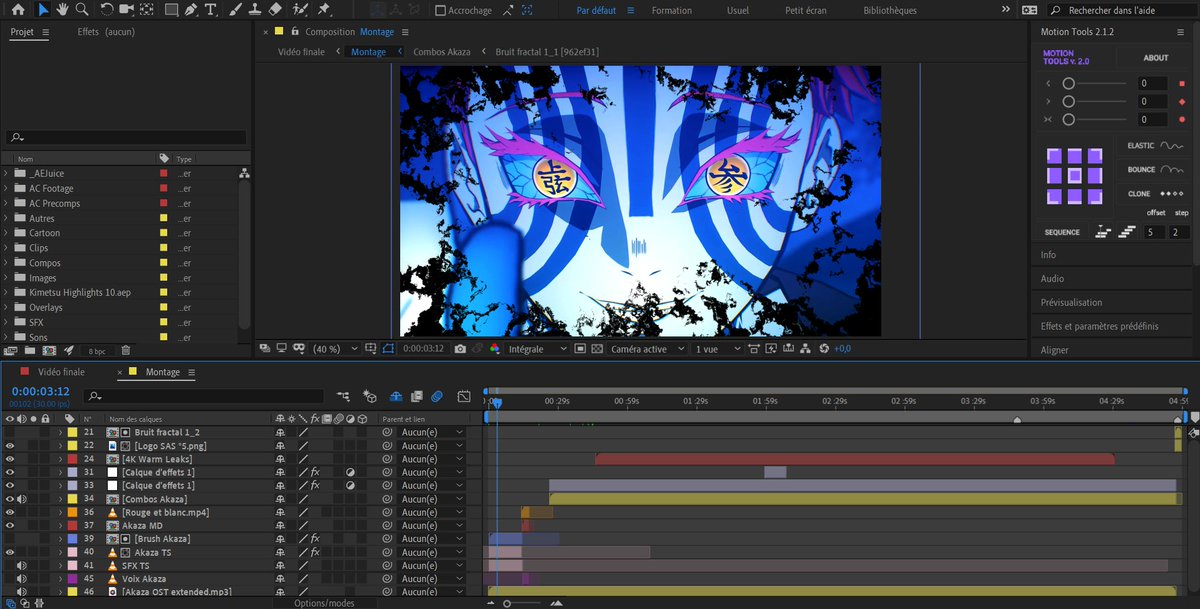The height and width of the screenshot is (609, 1200).
Task: Select the Selection arrow tool
Action: click(43, 10)
